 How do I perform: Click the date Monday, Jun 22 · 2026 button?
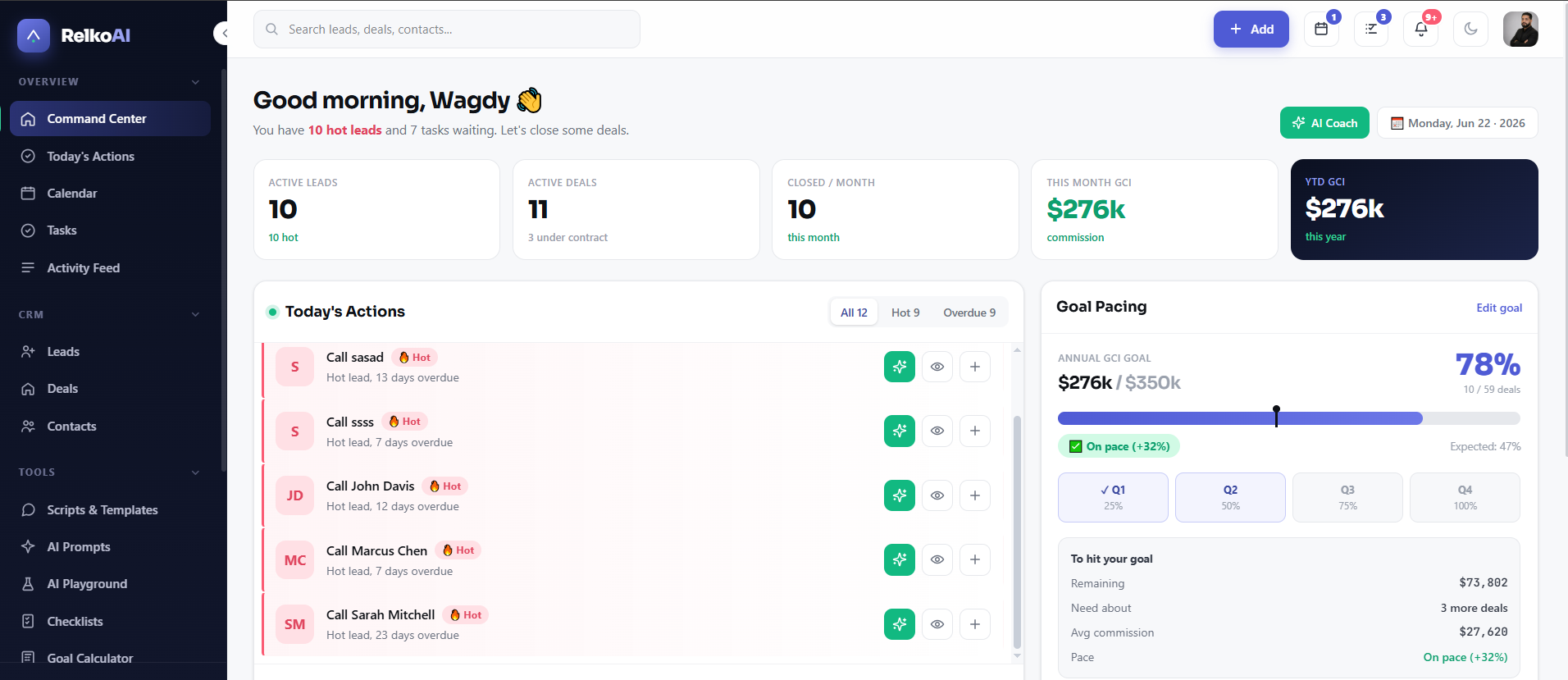pos(1457,123)
